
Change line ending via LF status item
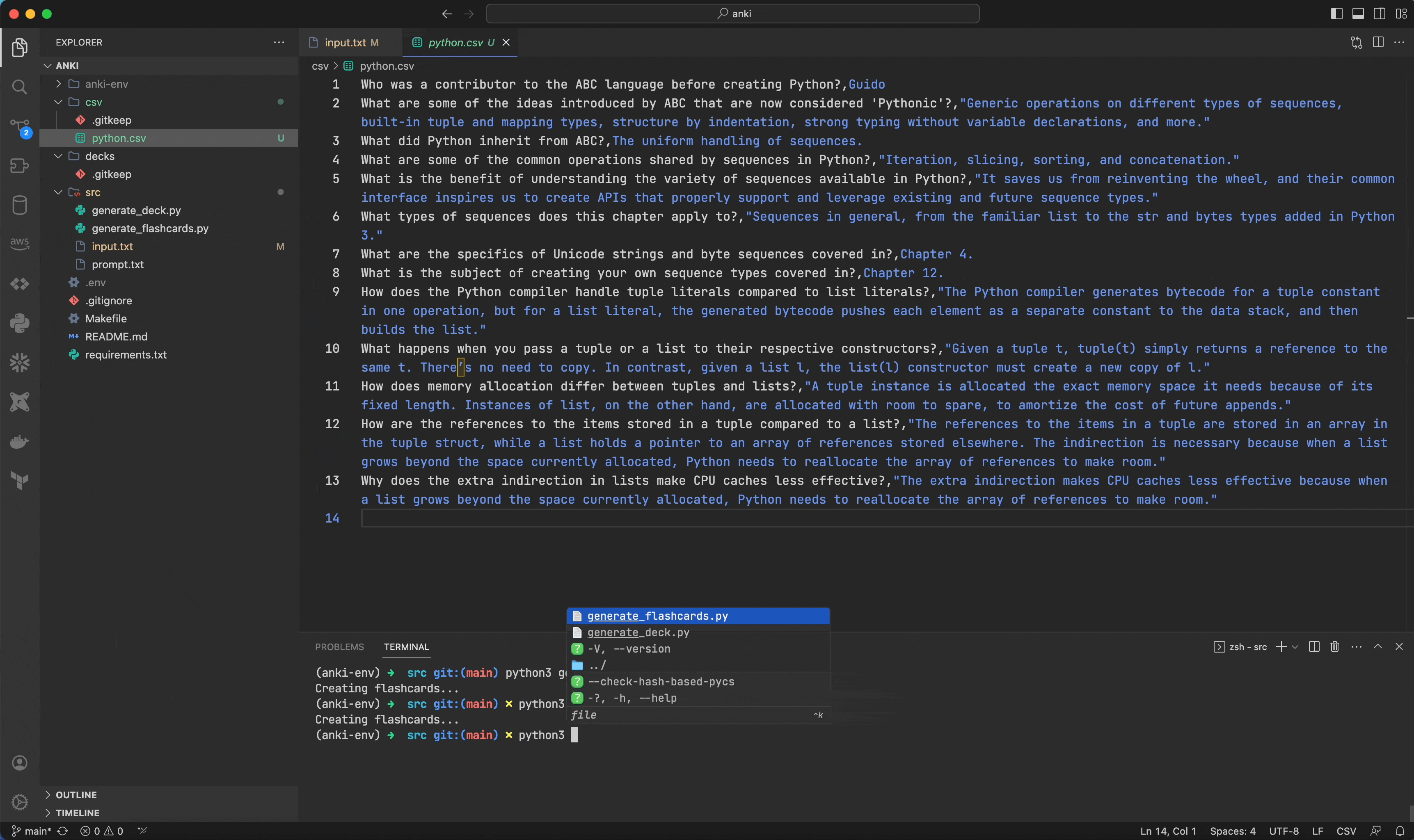click(1318, 831)
